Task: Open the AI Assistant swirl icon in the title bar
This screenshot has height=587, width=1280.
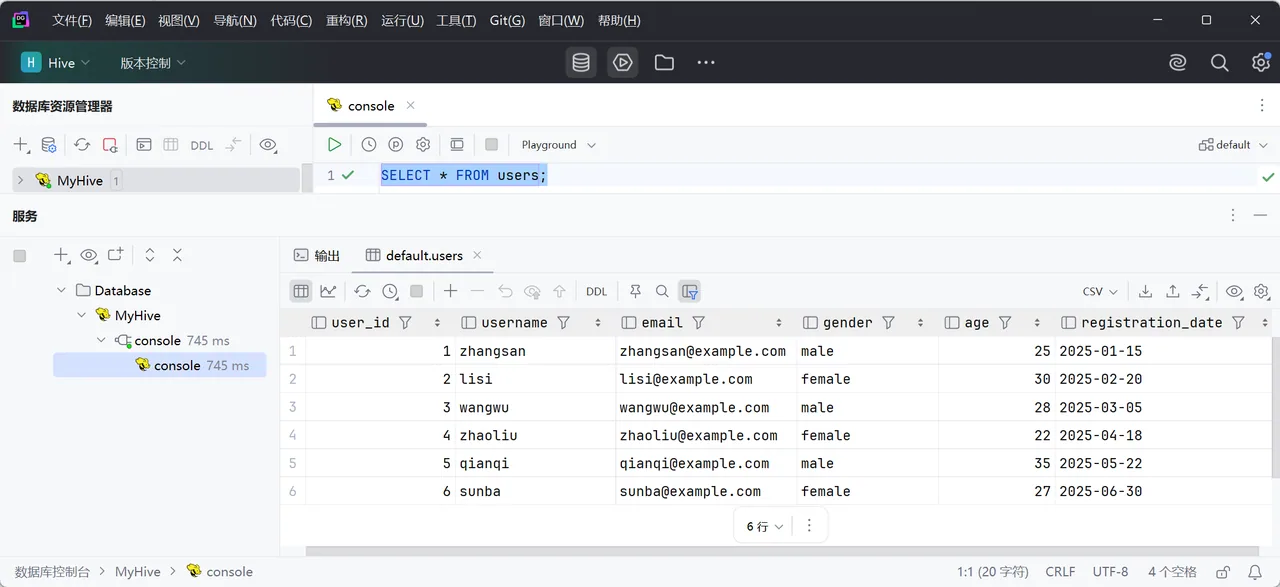Action: [x=1178, y=63]
